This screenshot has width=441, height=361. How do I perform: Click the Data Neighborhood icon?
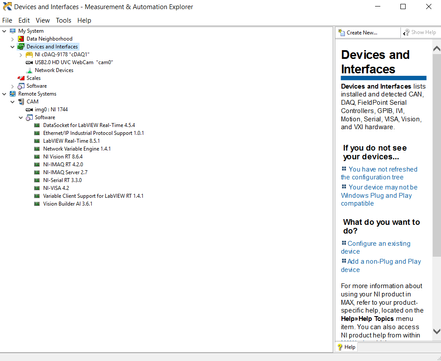pos(21,39)
